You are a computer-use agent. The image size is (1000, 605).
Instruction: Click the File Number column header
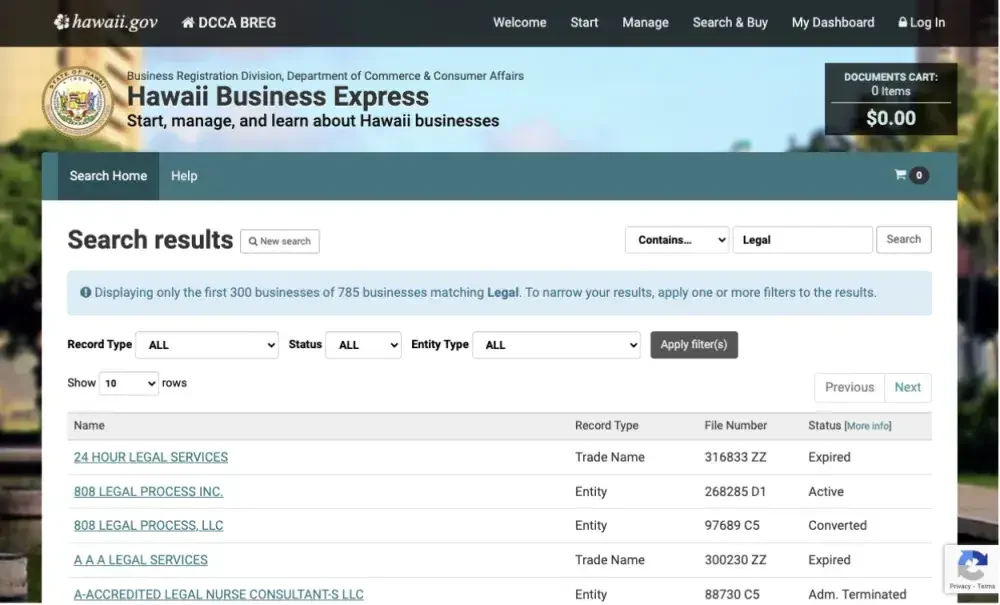[x=735, y=425]
